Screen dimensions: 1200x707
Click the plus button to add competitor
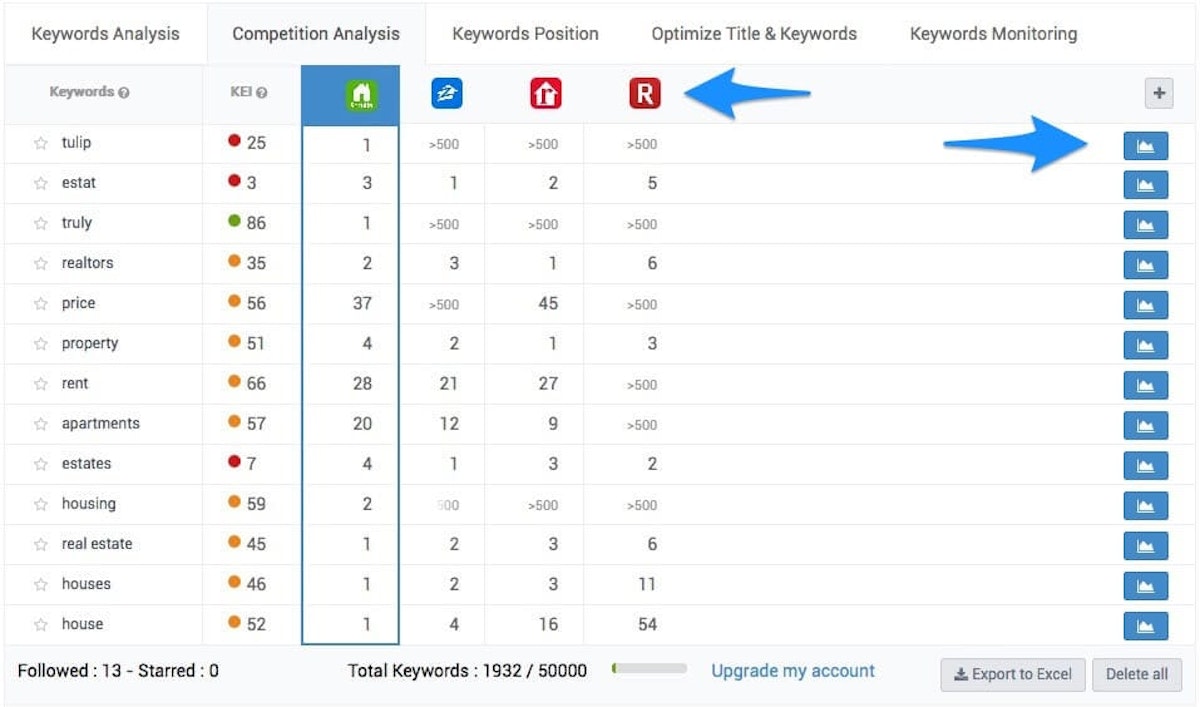1159,93
